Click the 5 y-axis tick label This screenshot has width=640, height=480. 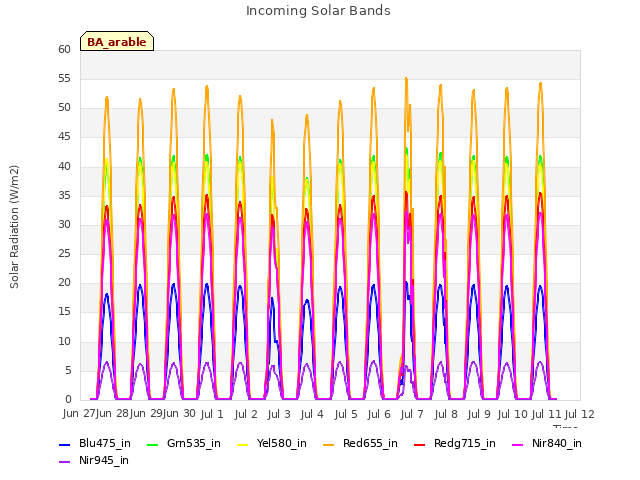click(68, 371)
